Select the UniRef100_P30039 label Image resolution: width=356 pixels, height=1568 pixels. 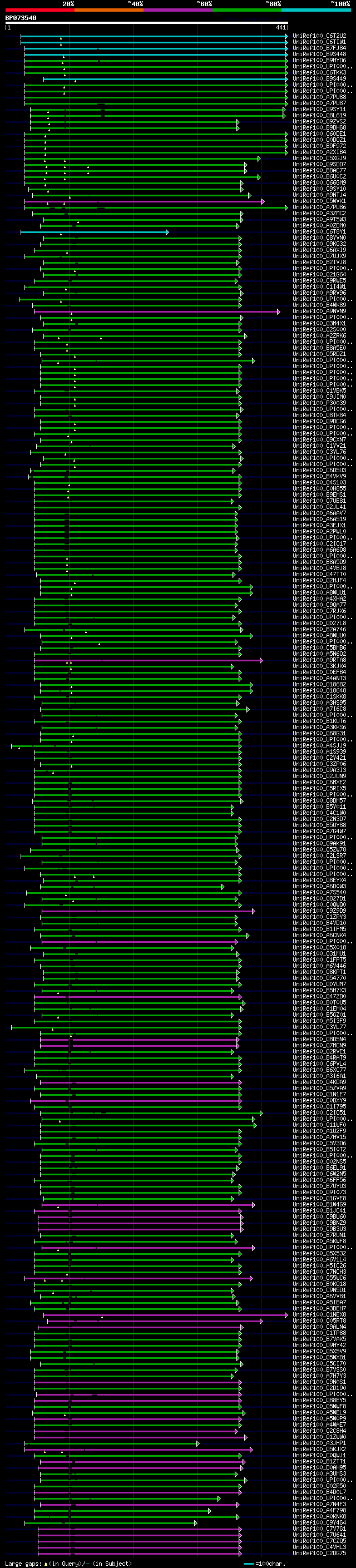[x=319, y=403]
